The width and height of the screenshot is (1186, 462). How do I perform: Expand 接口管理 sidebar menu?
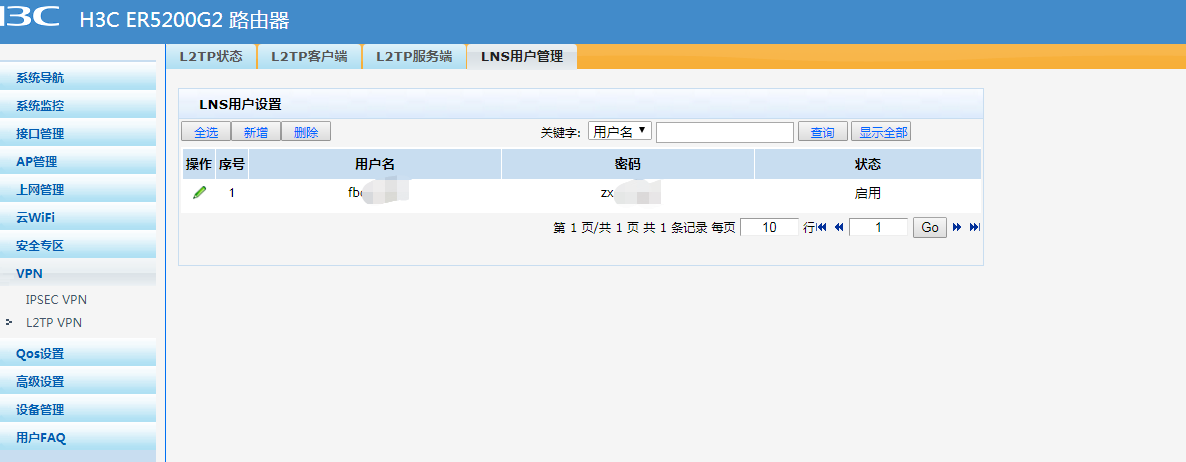click(x=78, y=133)
